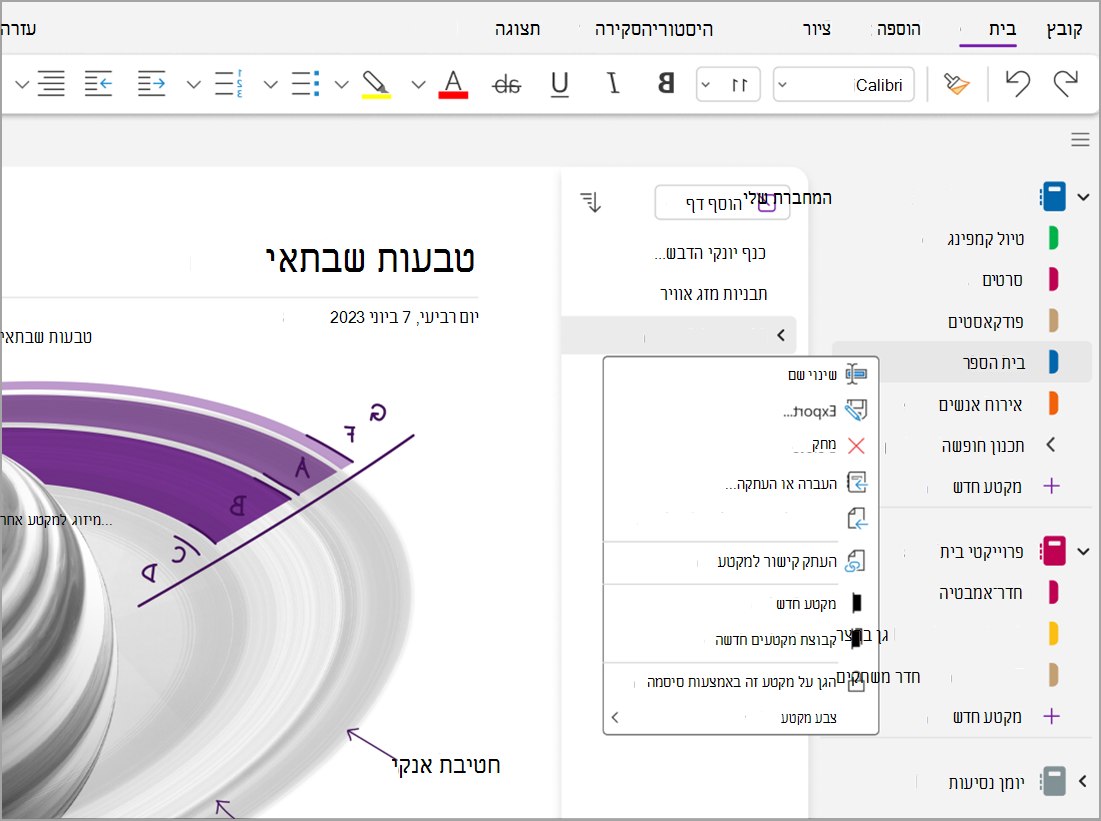Screen dimensions: 1101x821
Task: Open paragraph alignment dropdown
Action: coord(22,85)
